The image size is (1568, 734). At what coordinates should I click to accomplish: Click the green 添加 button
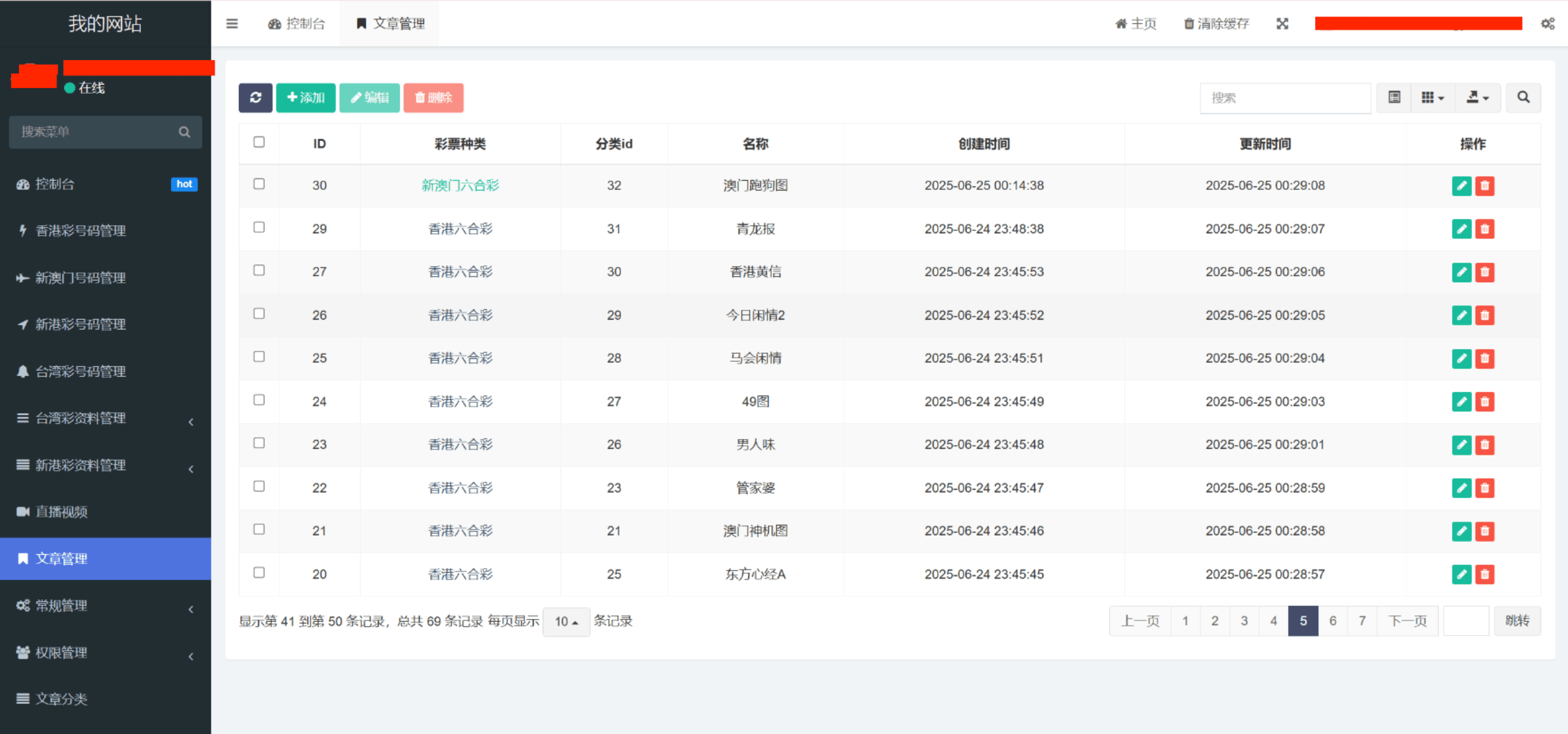pyautogui.click(x=306, y=97)
